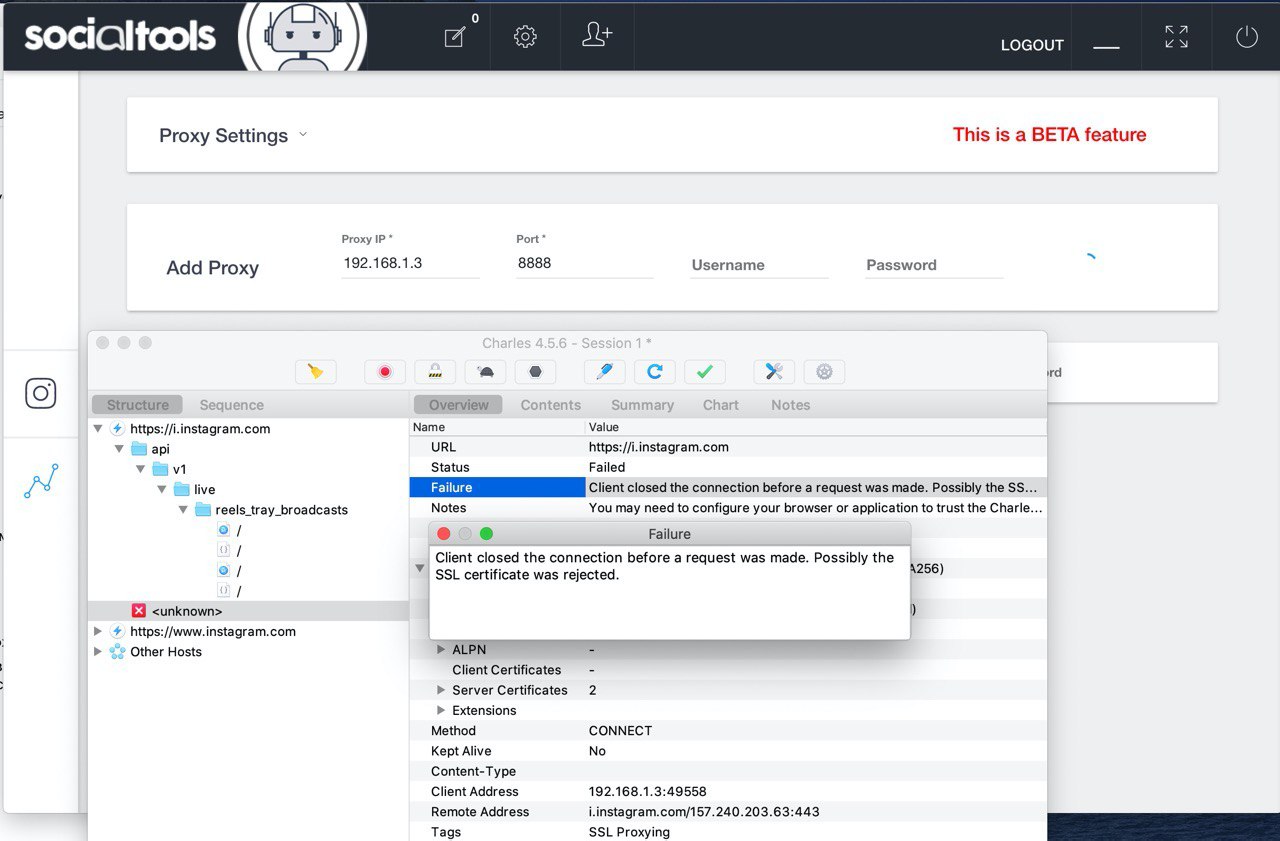Open the Proxy Settings dropdown chevron
The image size is (1280, 841).
(303, 134)
